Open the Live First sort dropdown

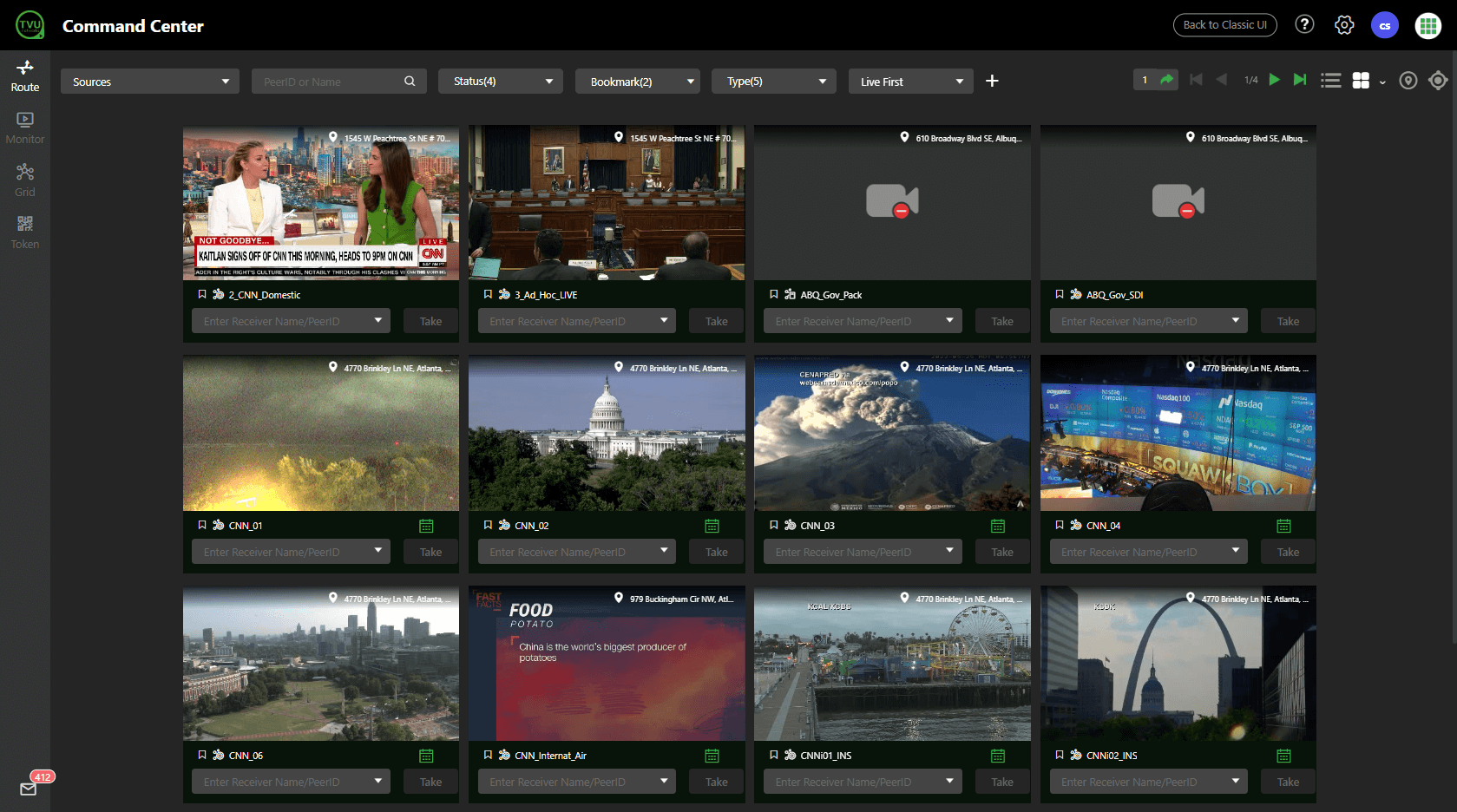coord(911,82)
